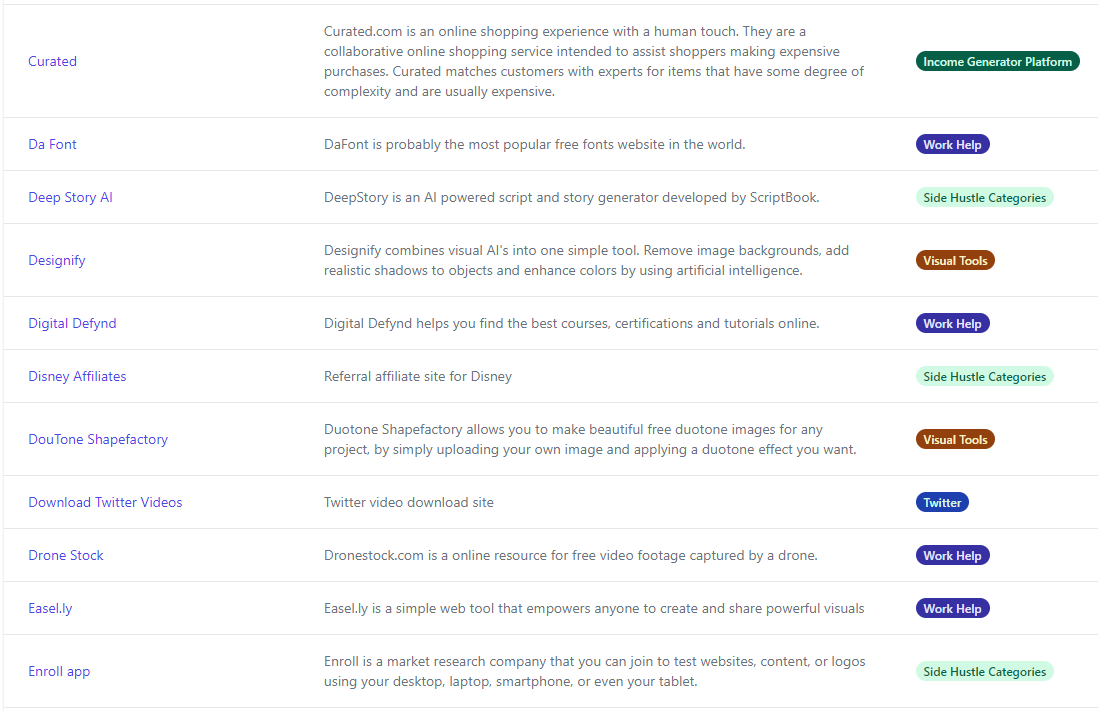Select Work Help tag beside Da Font
The height and width of the screenshot is (711, 1098).
coord(952,145)
